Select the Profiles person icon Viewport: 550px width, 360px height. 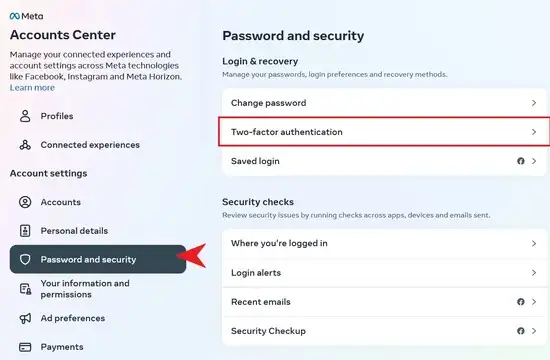tap(25, 116)
